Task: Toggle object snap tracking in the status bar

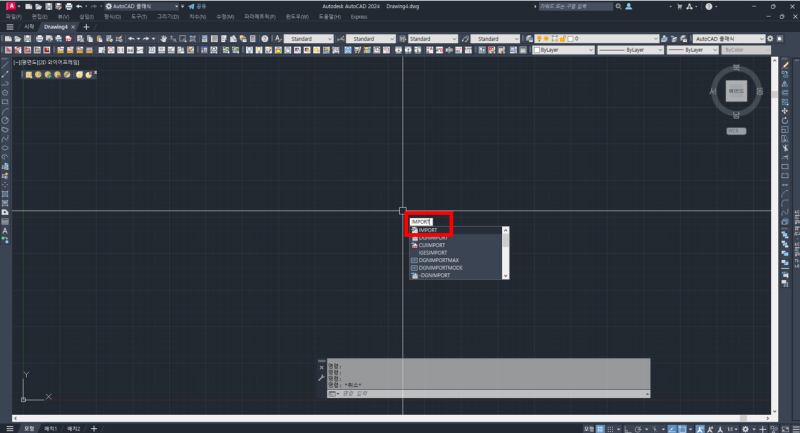Action: pos(672,429)
